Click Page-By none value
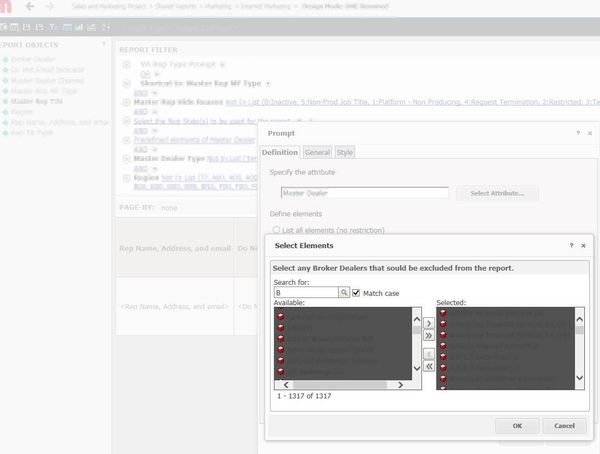 (169, 208)
